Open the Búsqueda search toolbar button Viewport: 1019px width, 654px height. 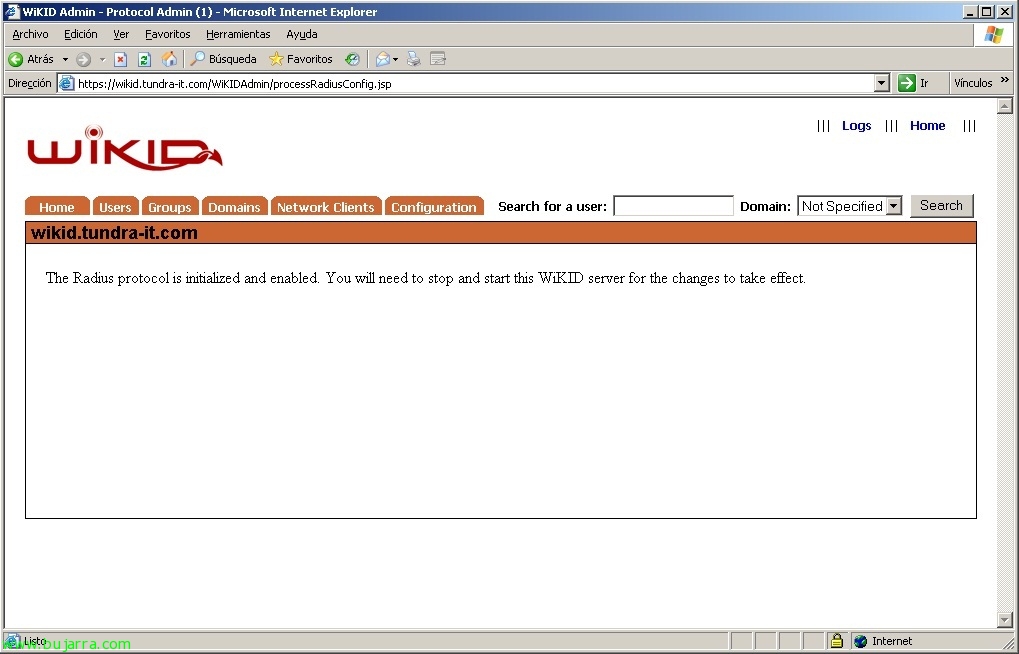coord(223,59)
